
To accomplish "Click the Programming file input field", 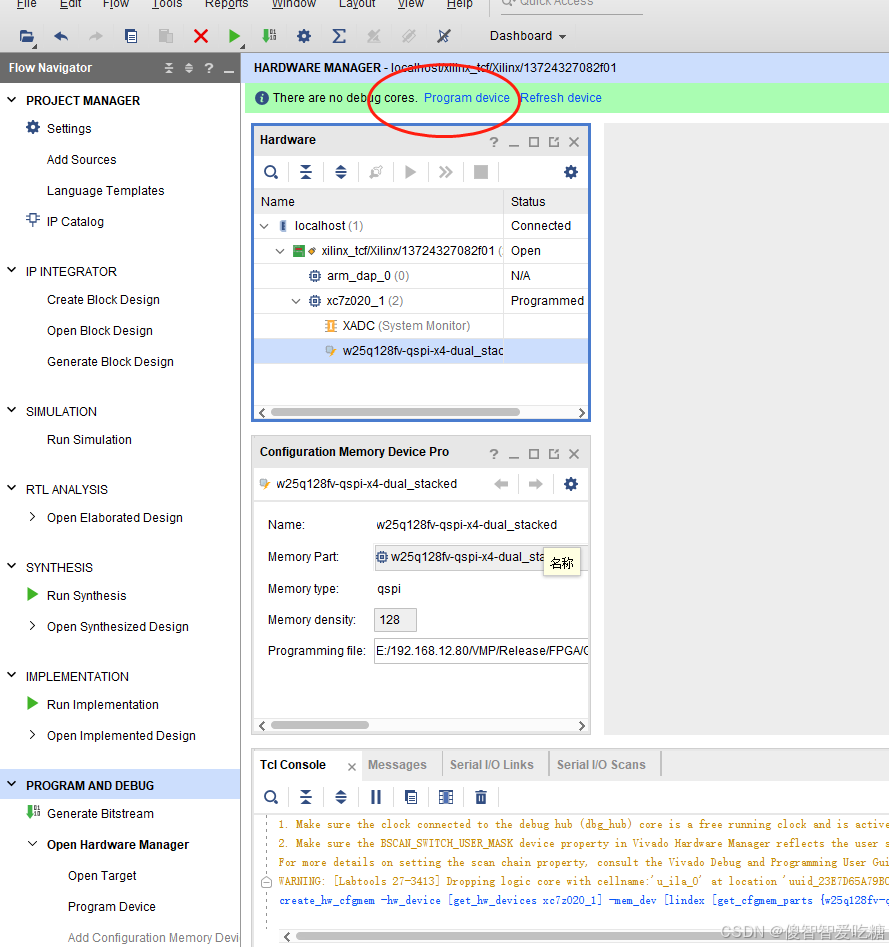I will tap(481, 650).
